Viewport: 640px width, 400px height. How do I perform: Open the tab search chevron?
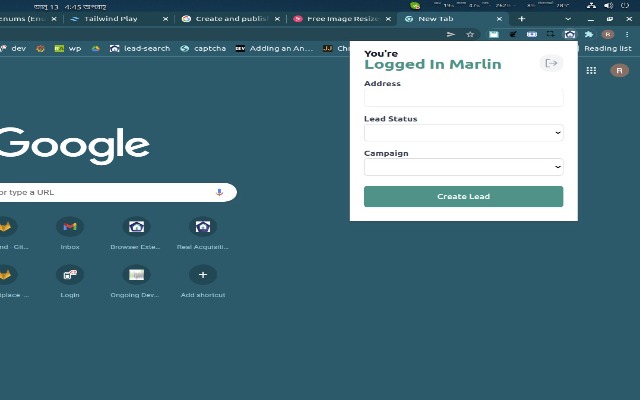click(568, 19)
